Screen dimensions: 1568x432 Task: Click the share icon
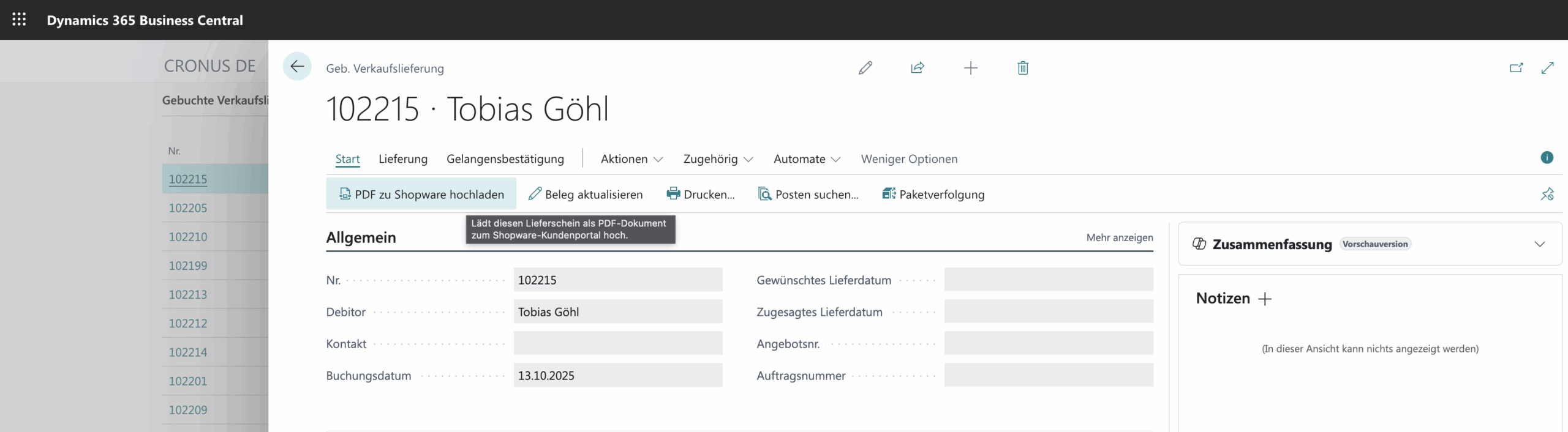point(917,68)
